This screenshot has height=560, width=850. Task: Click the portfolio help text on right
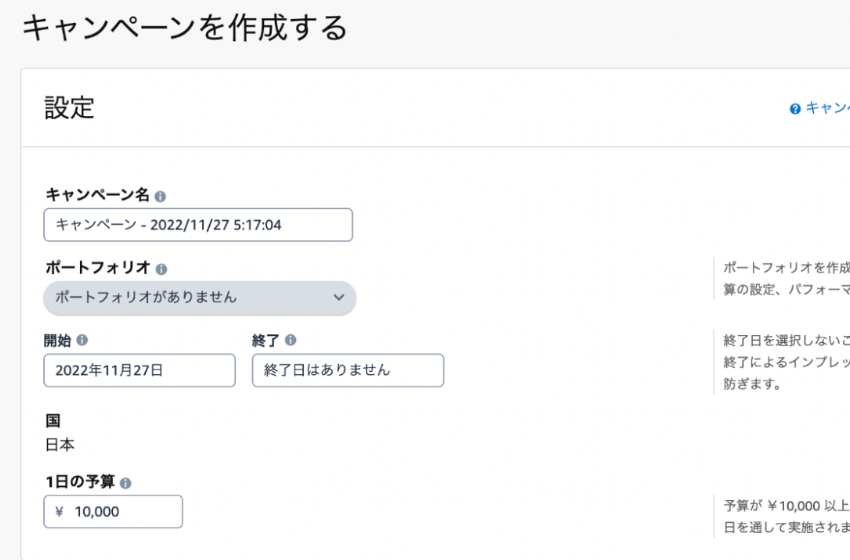[x=787, y=279]
